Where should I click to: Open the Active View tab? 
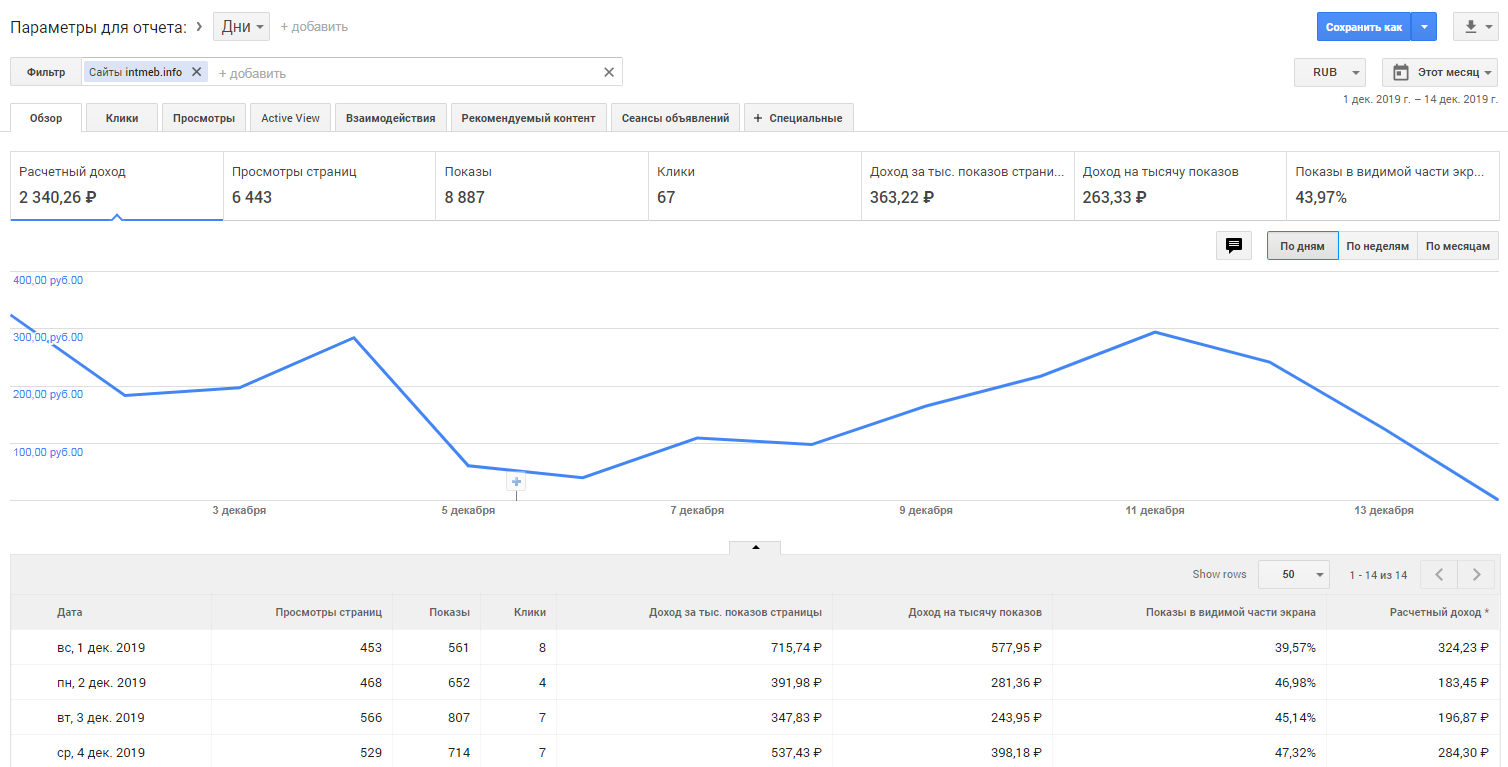[290, 118]
